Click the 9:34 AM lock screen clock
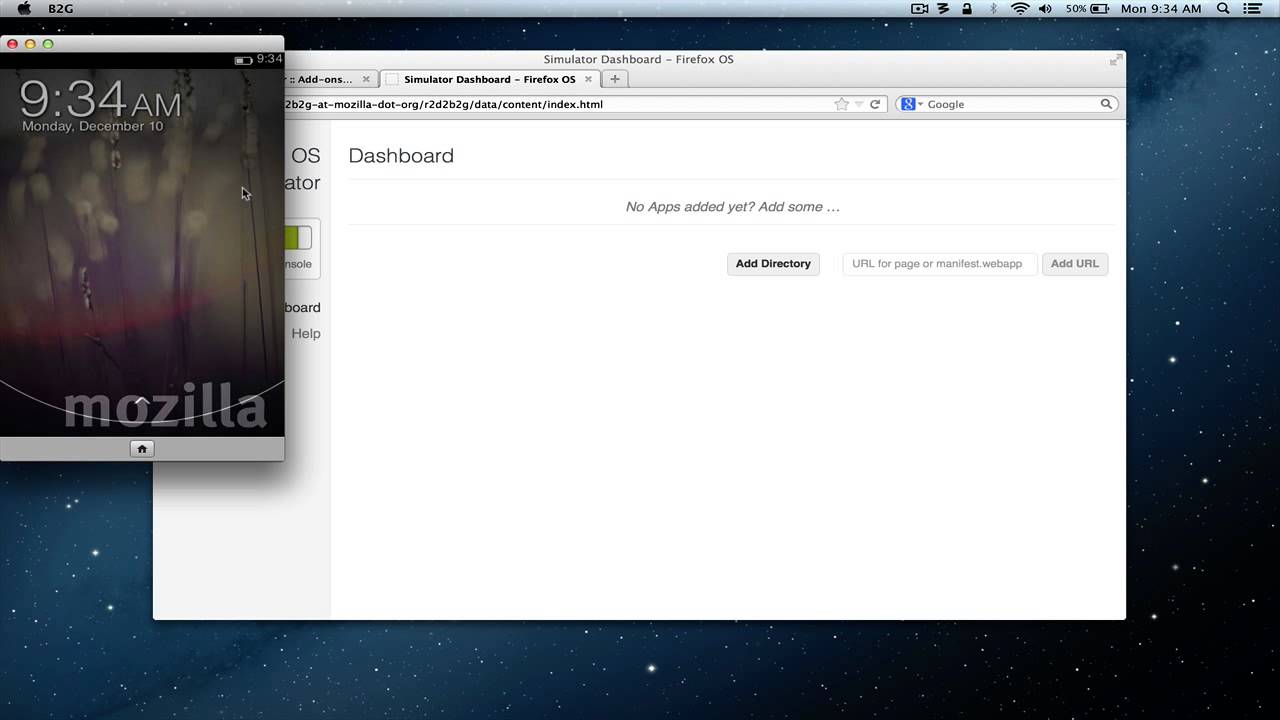 100,99
